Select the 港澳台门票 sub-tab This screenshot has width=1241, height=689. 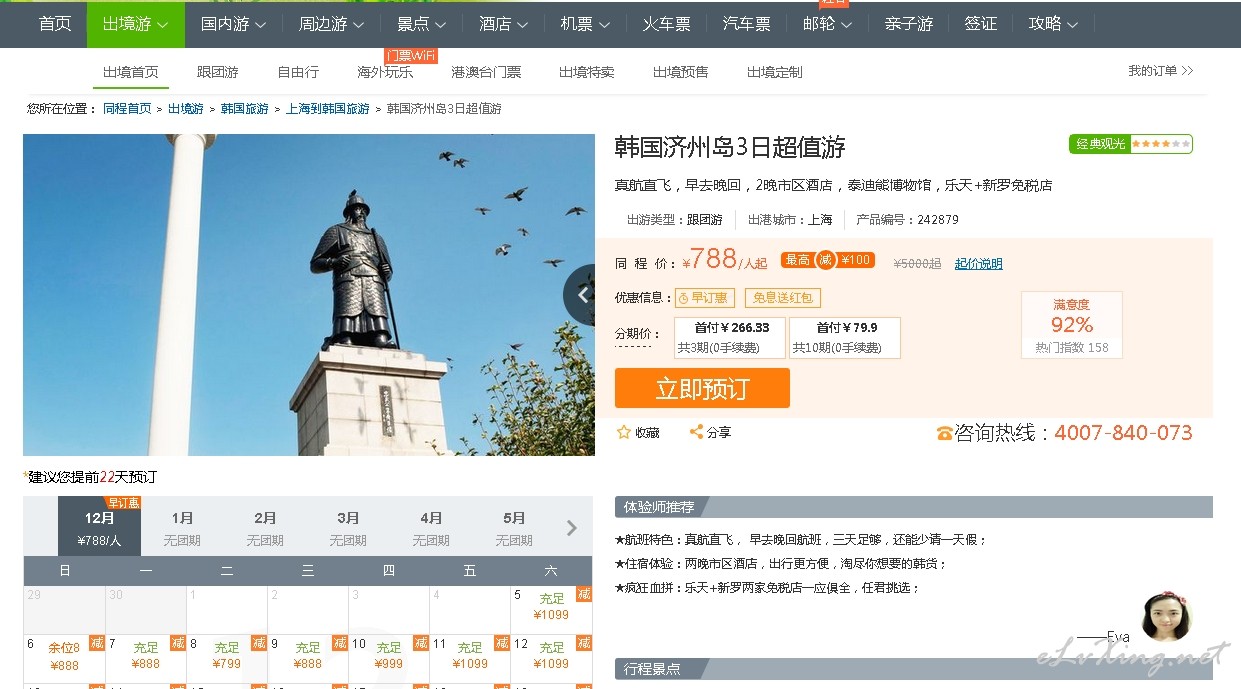point(486,72)
